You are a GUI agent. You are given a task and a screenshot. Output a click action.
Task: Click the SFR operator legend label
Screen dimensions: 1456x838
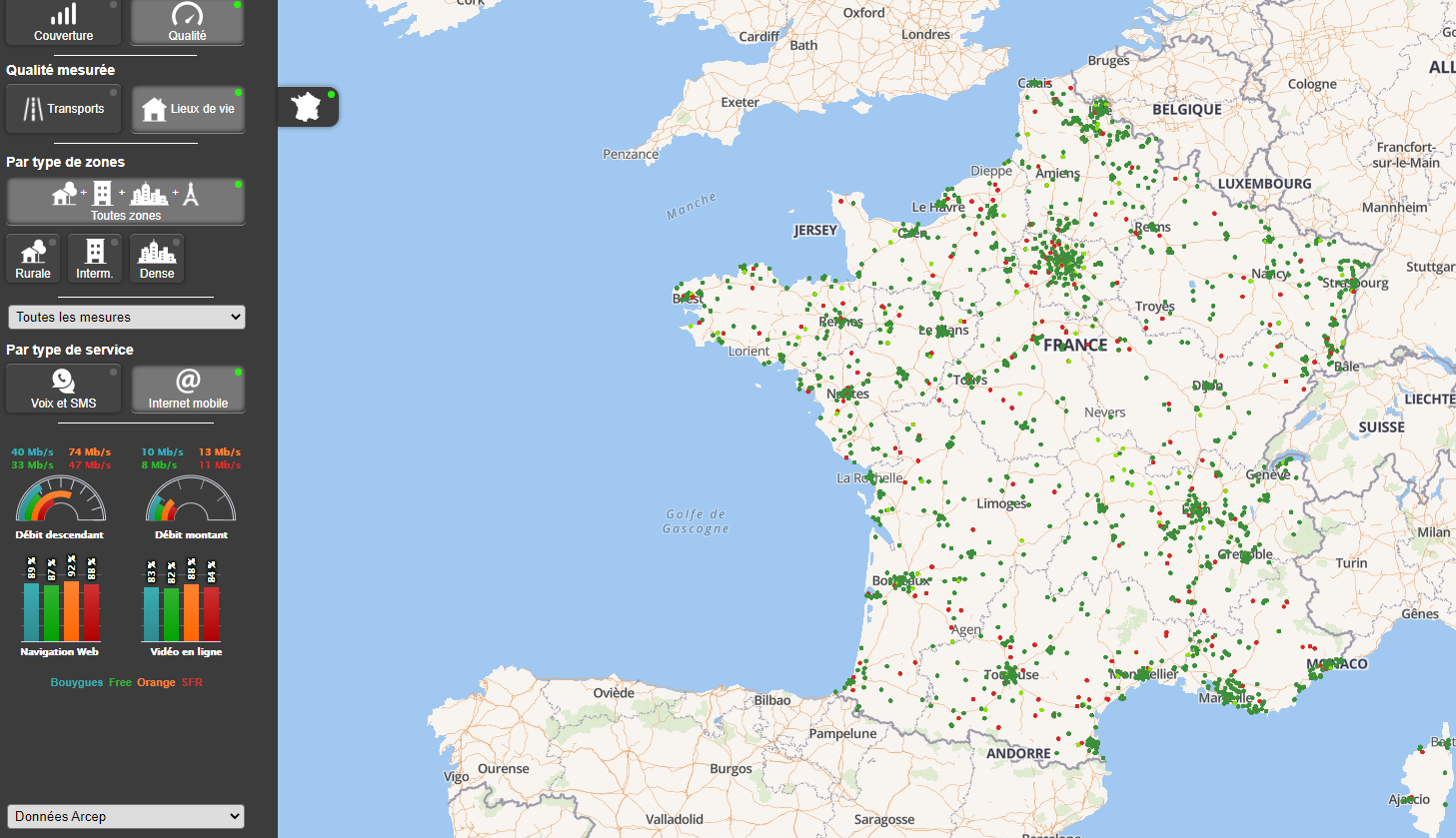pyautogui.click(x=192, y=682)
